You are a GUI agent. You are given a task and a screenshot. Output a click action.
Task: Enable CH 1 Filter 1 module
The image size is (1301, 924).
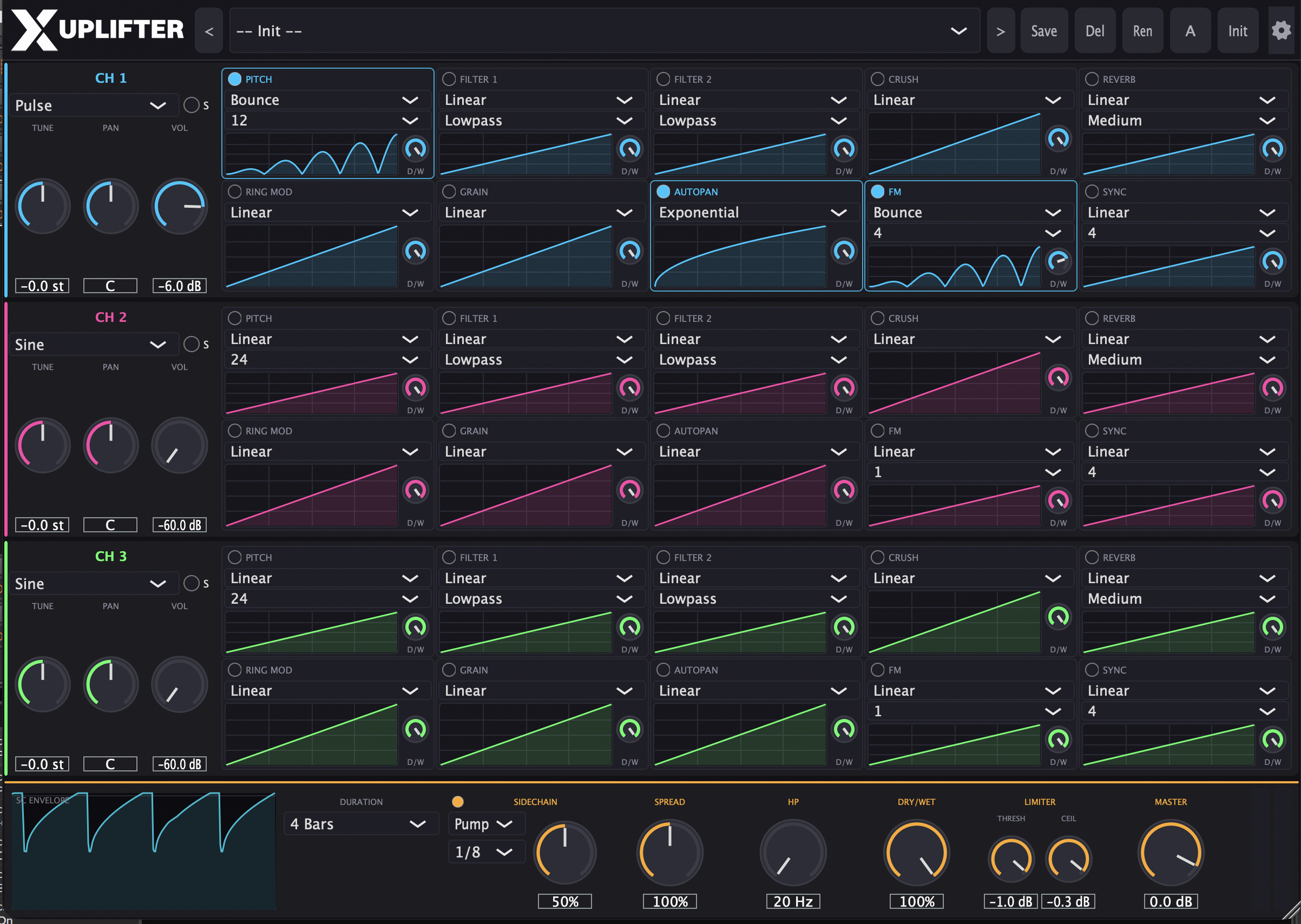[449, 79]
